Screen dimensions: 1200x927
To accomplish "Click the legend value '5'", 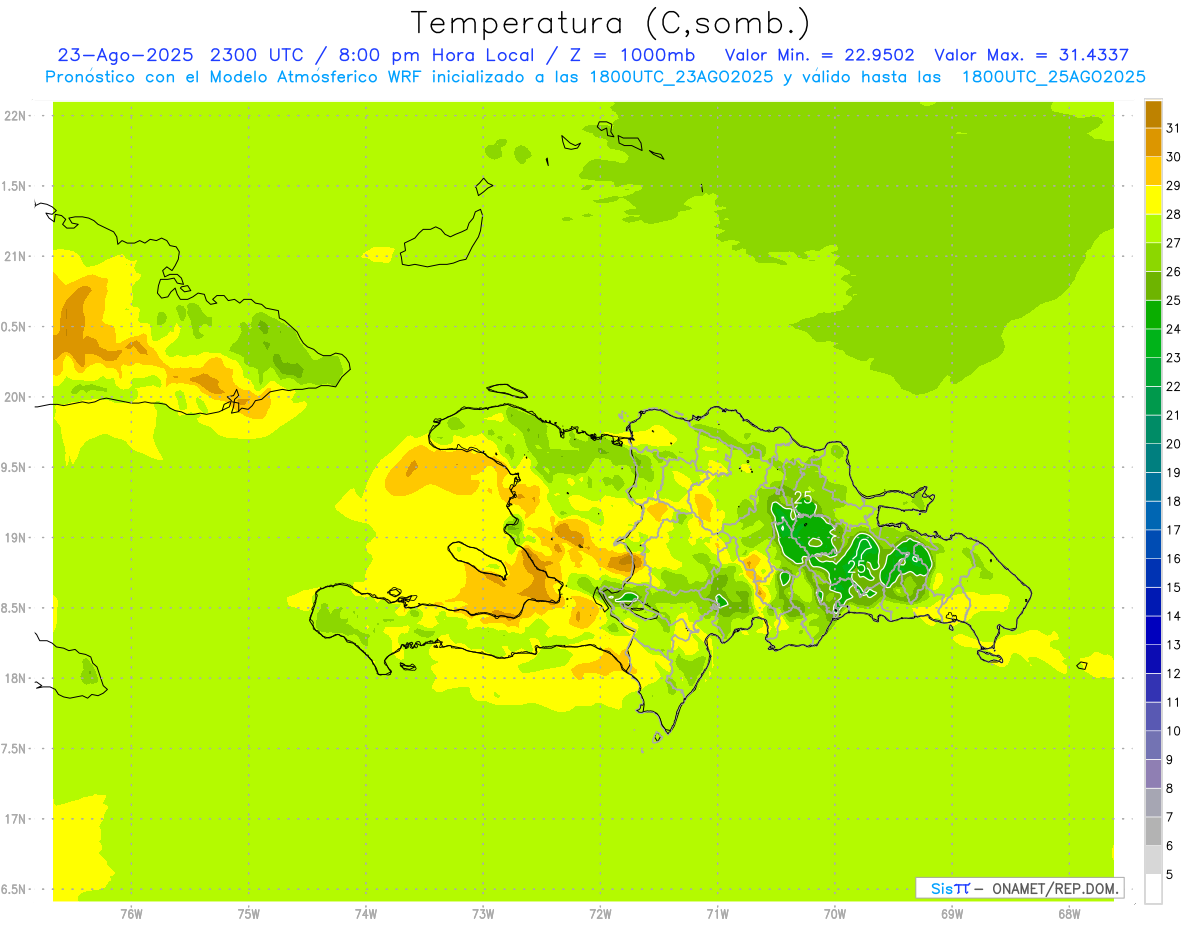I will [x=1170, y=875].
